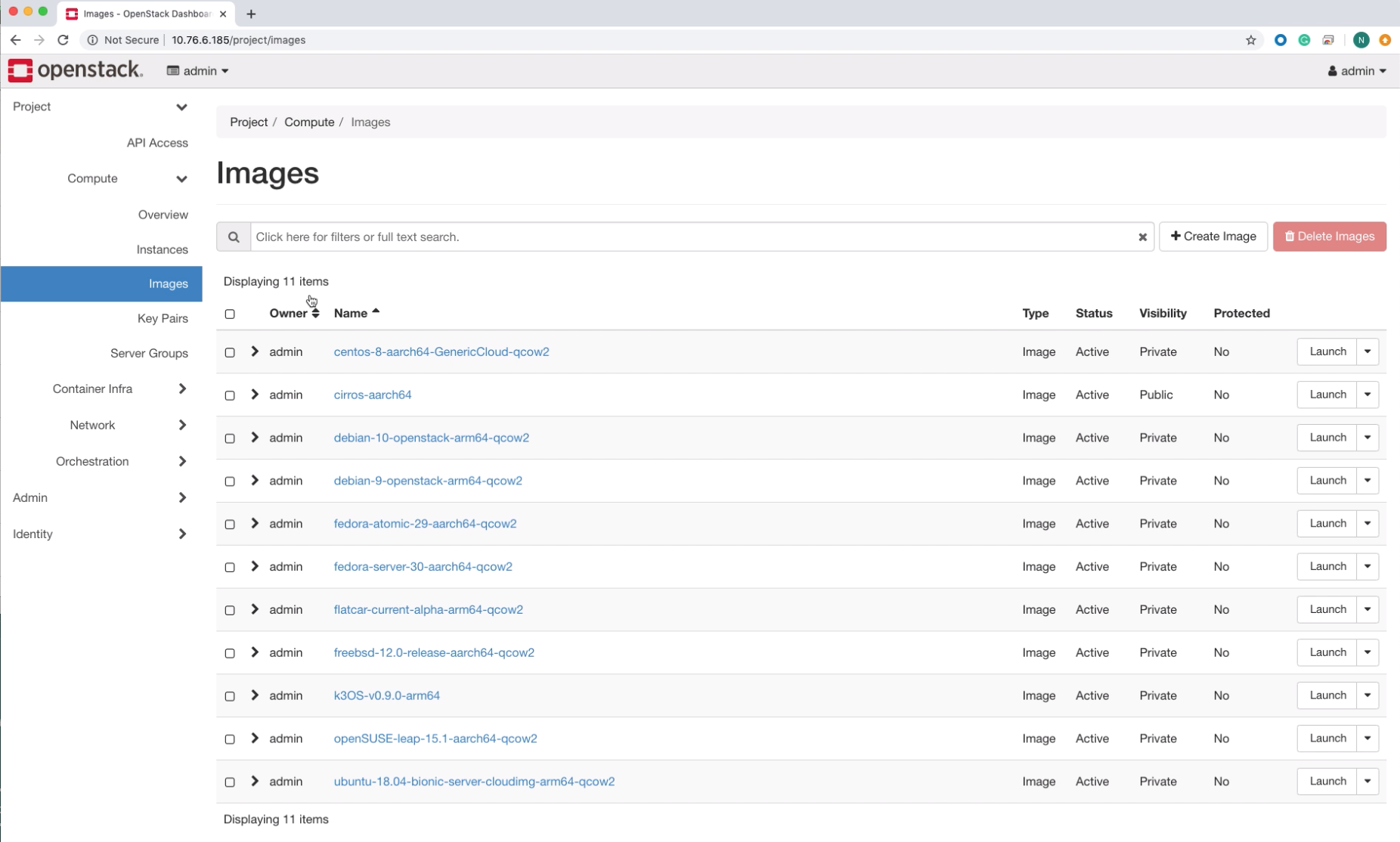
Task: Open actions dropdown for centos-8 Launch button
Action: coord(1367,351)
